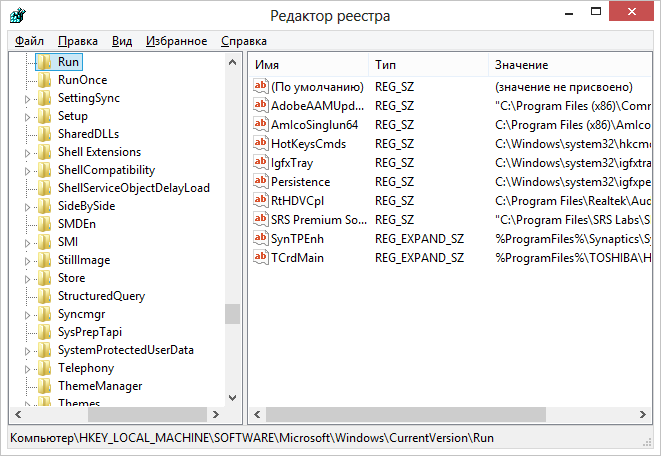Click the string icon next to IgfxTray
Image resolution: width=661 pixels, height=456 pixels.
pyautogui.click(x=261, y=162)
